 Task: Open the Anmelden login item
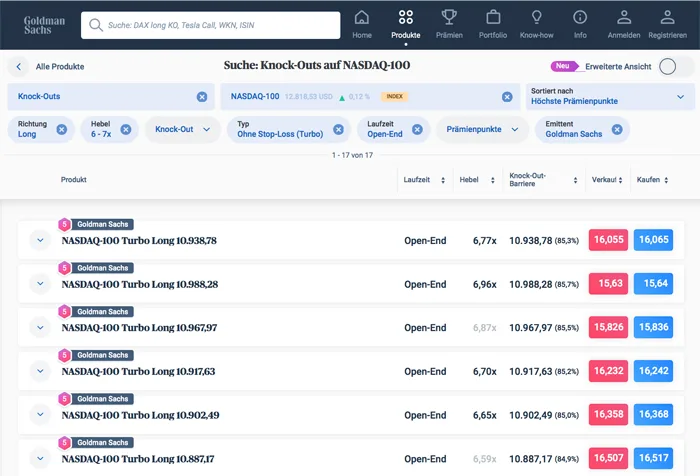[624, 25]
